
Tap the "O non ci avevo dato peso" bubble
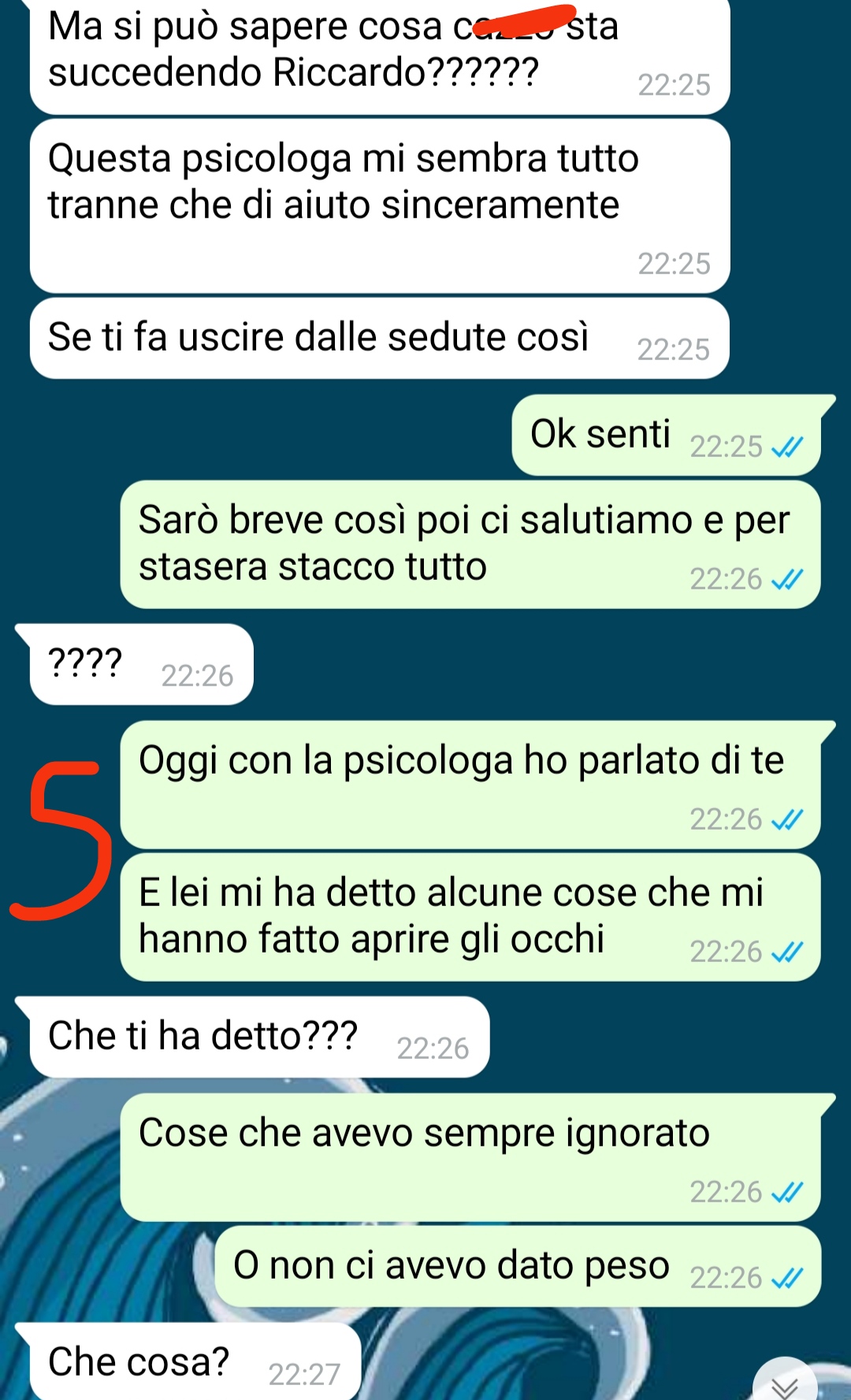tap(518, 1266)
